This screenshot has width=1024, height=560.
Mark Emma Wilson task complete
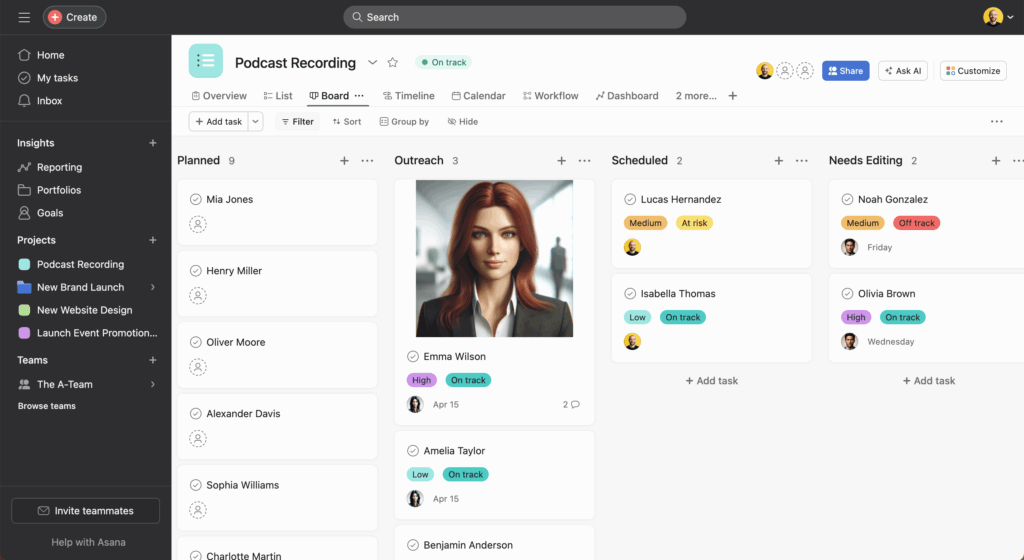coord(413,356)
